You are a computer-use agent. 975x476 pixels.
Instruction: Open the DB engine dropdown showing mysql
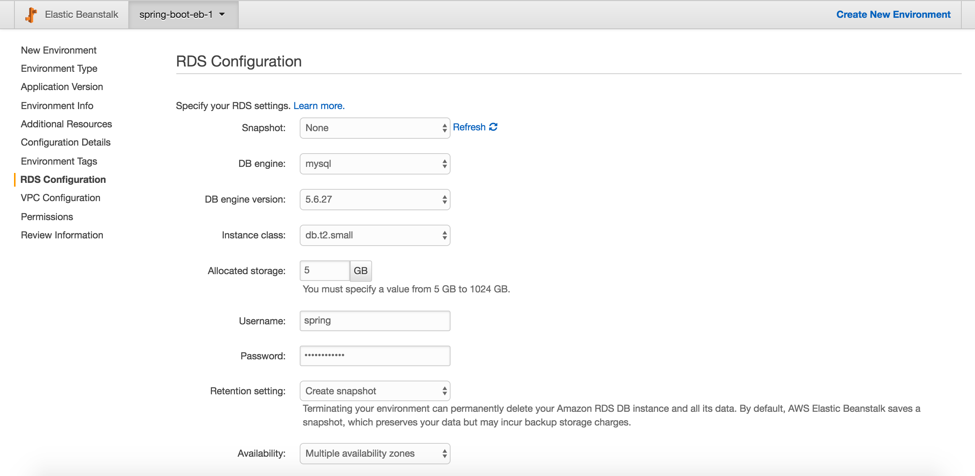coord(375,164)
